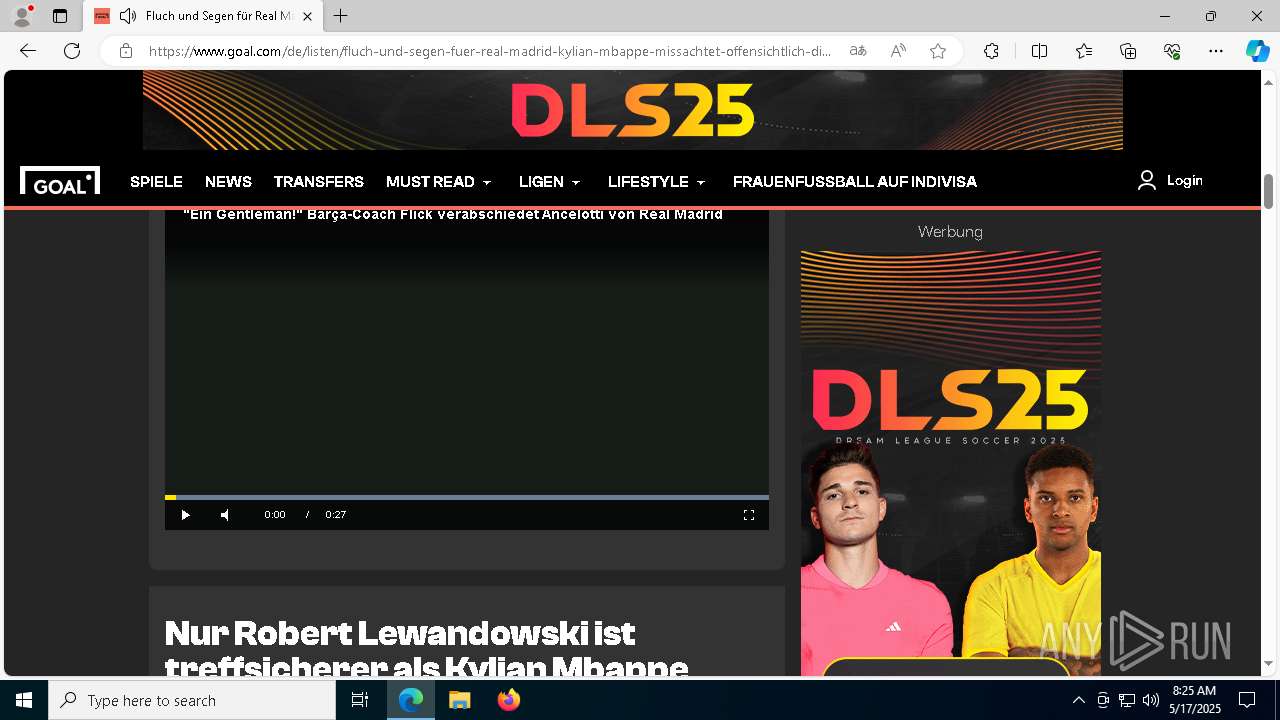View site information lock icon

pos(125,51)
